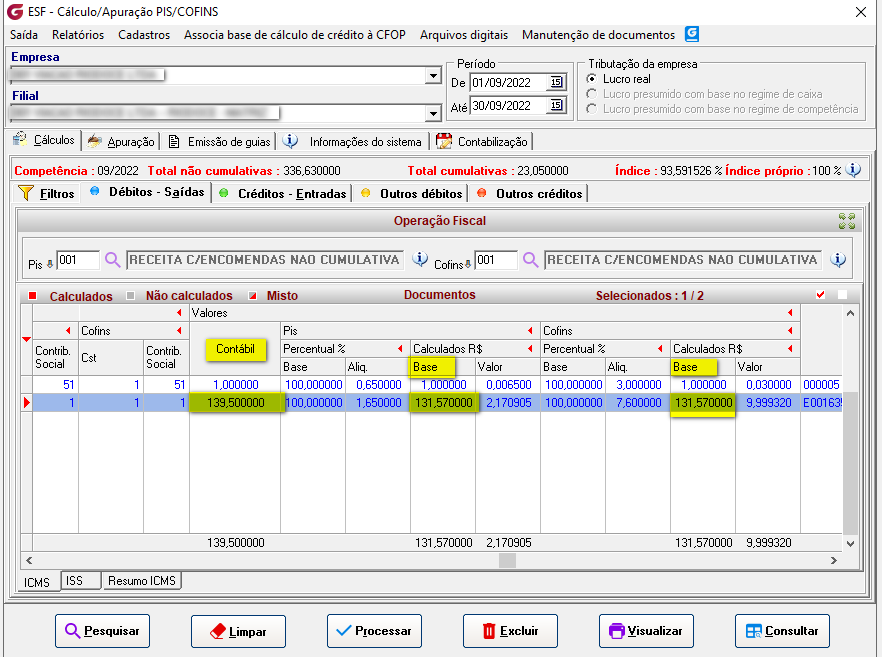
Task: Click the Pis code input field
Action: point(78,260)
